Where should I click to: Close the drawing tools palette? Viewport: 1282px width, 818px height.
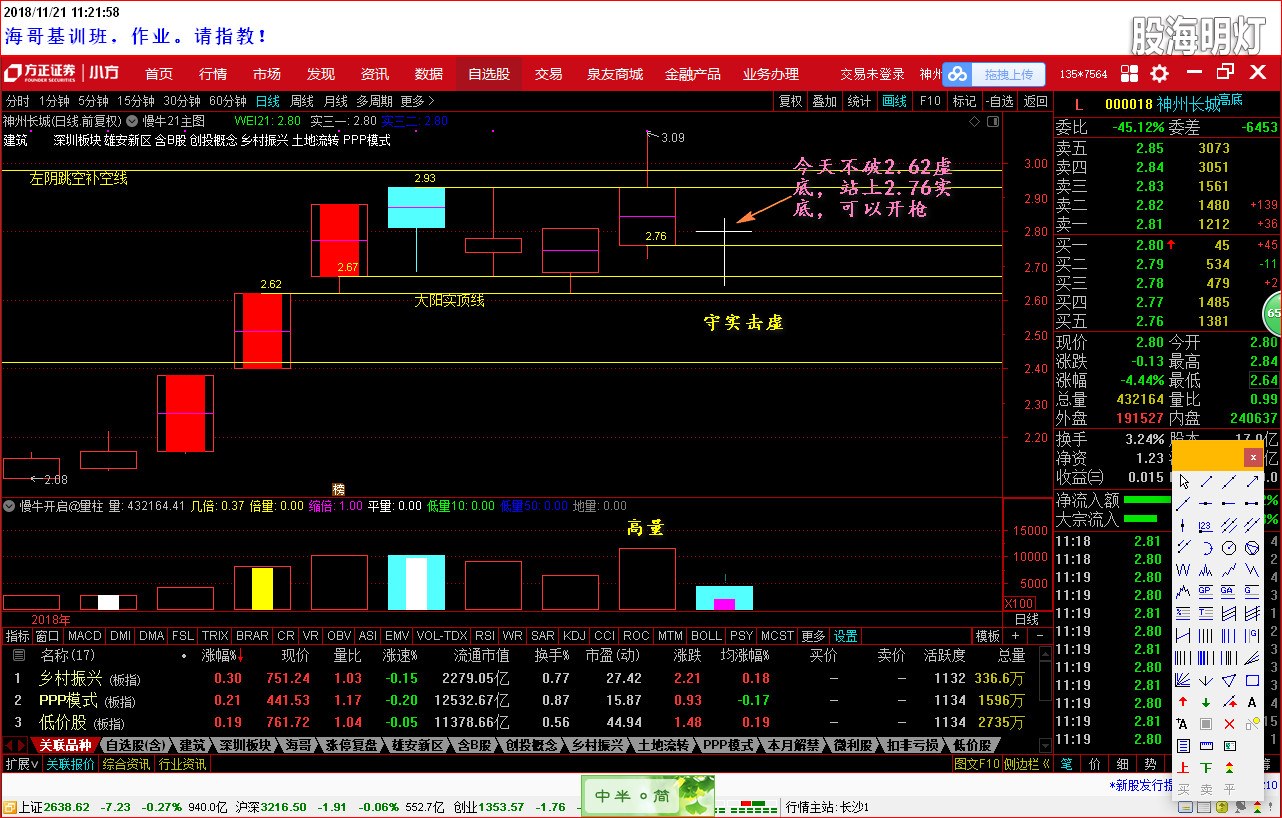tap(1253, 457)
